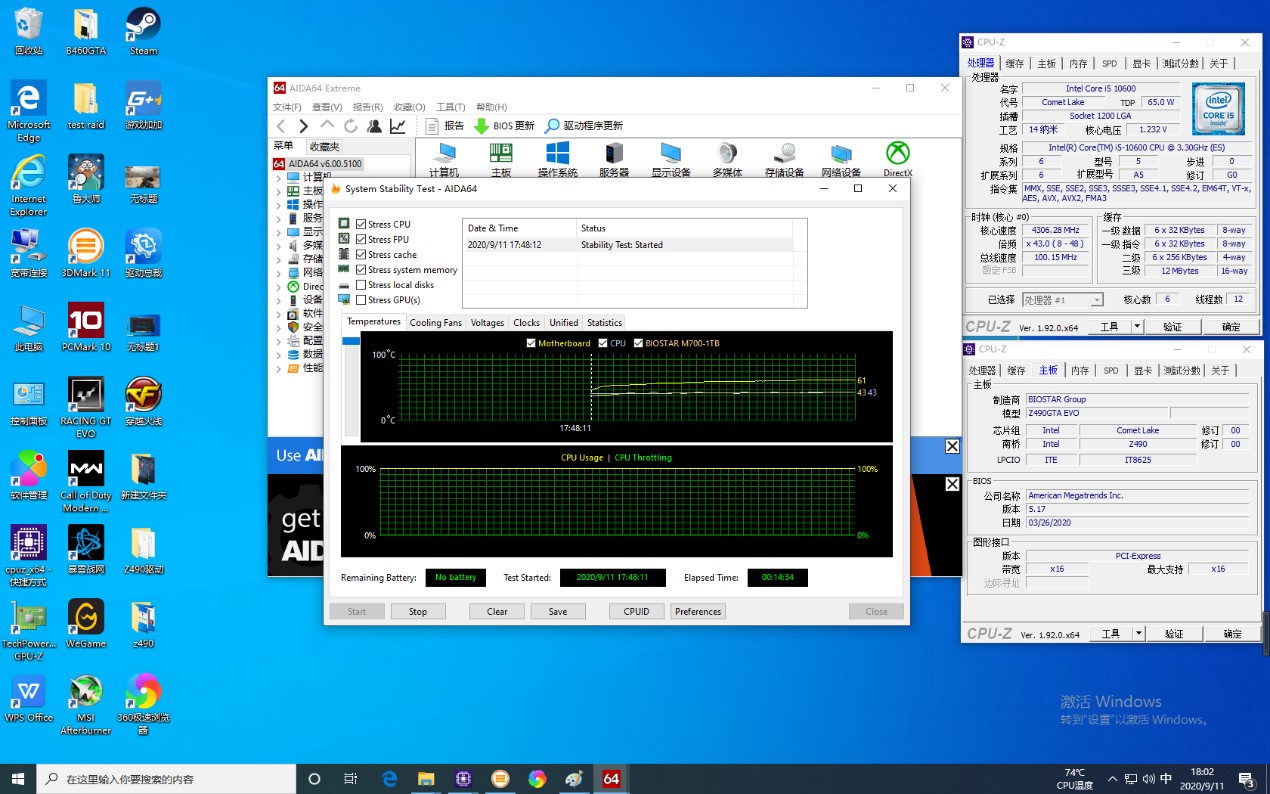This screenshot has height=794, width=1270.
Task: Switch to the Clocks tab
Action: pos(527,323)
